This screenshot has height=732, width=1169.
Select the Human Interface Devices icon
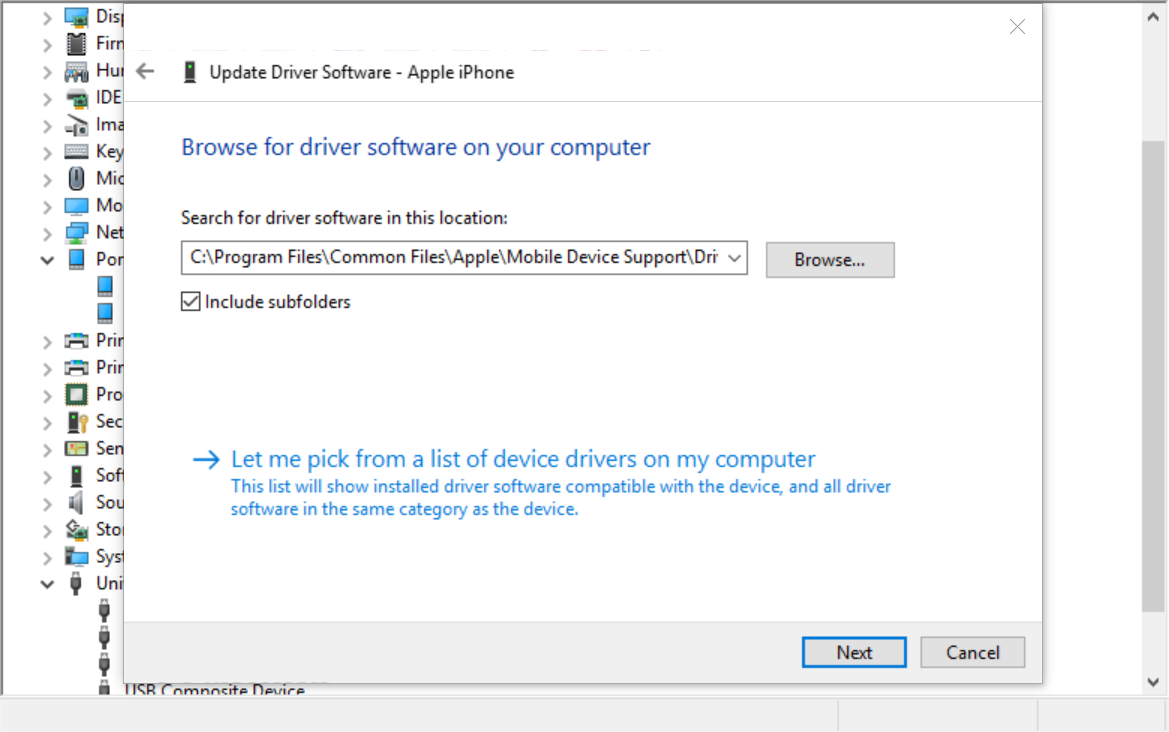point(76,71)
